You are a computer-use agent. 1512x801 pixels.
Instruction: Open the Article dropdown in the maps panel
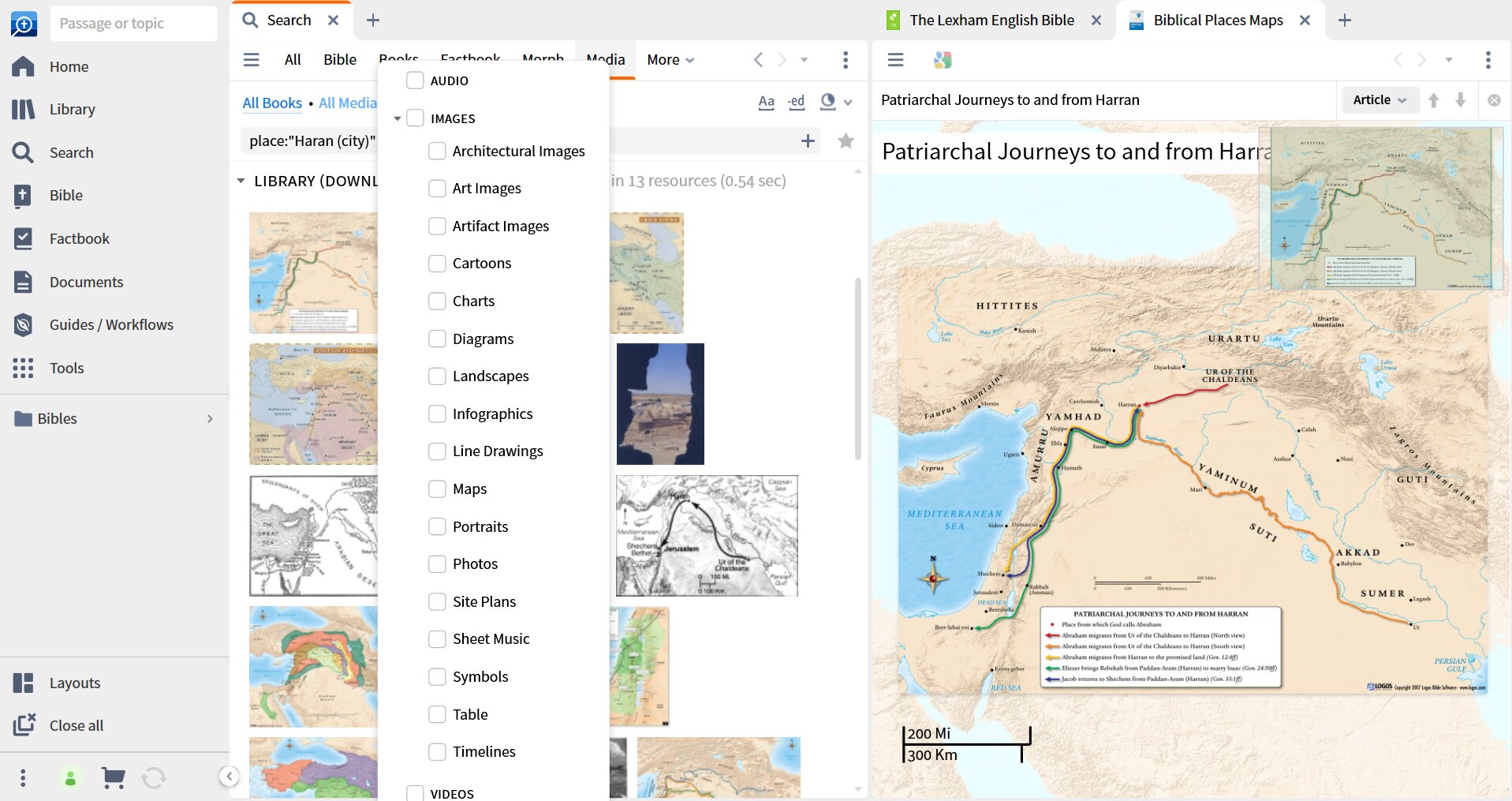1379,99
